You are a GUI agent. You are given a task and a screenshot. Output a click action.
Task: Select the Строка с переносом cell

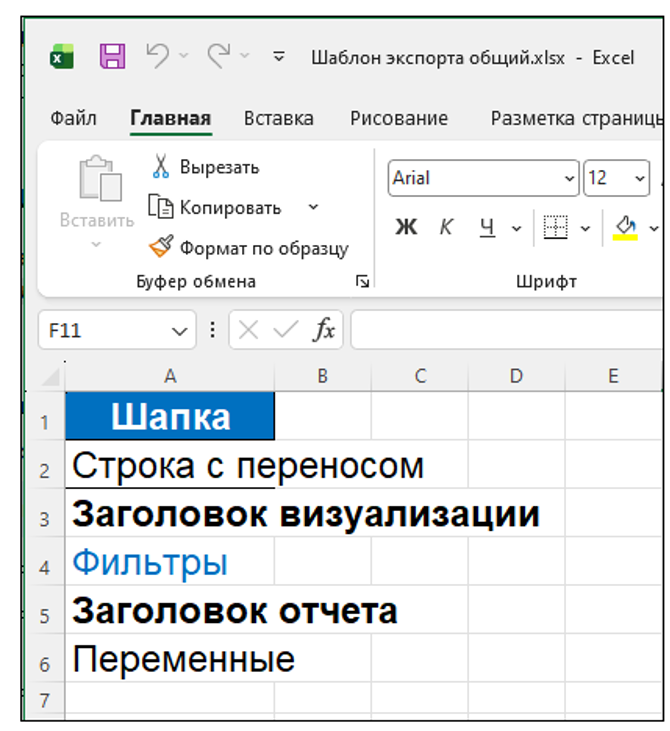[170, 465]
